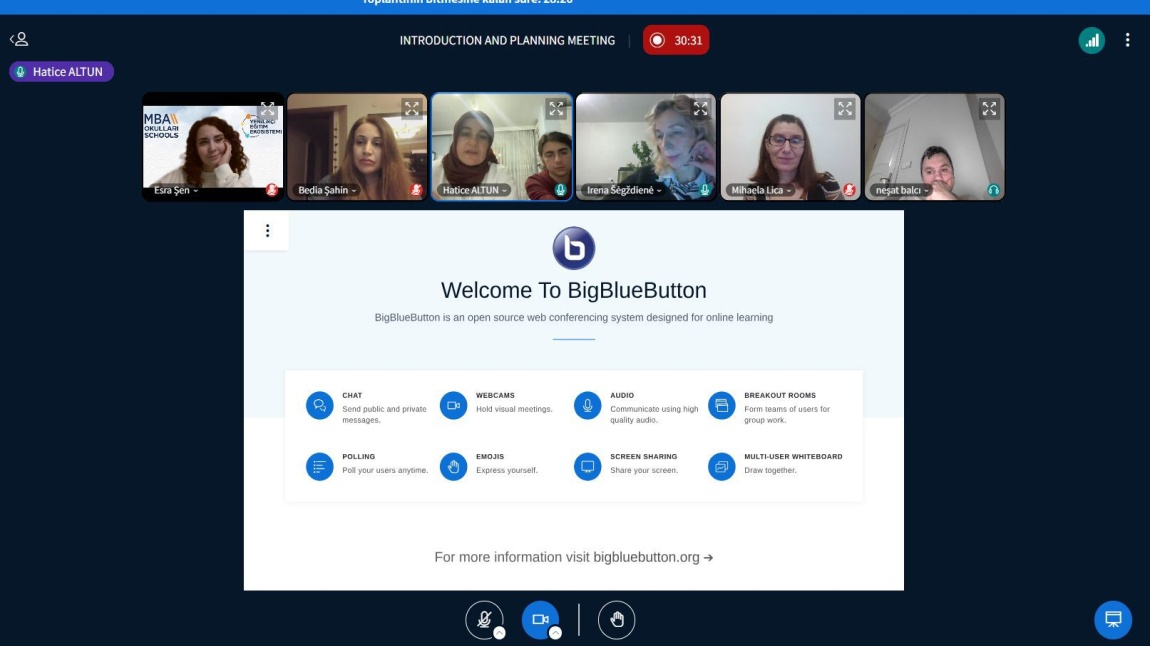Click the MULTI-USER WHITEBOARD label

(x=794, y=457)
